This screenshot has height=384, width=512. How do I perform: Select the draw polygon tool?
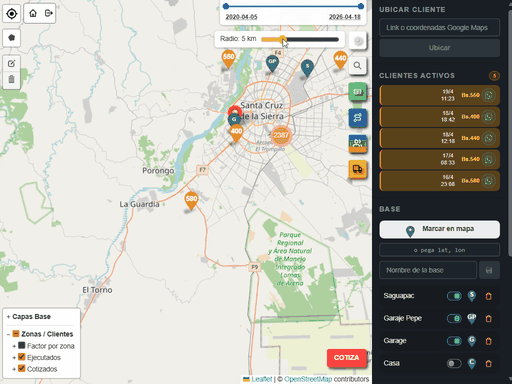click(12, 38)
